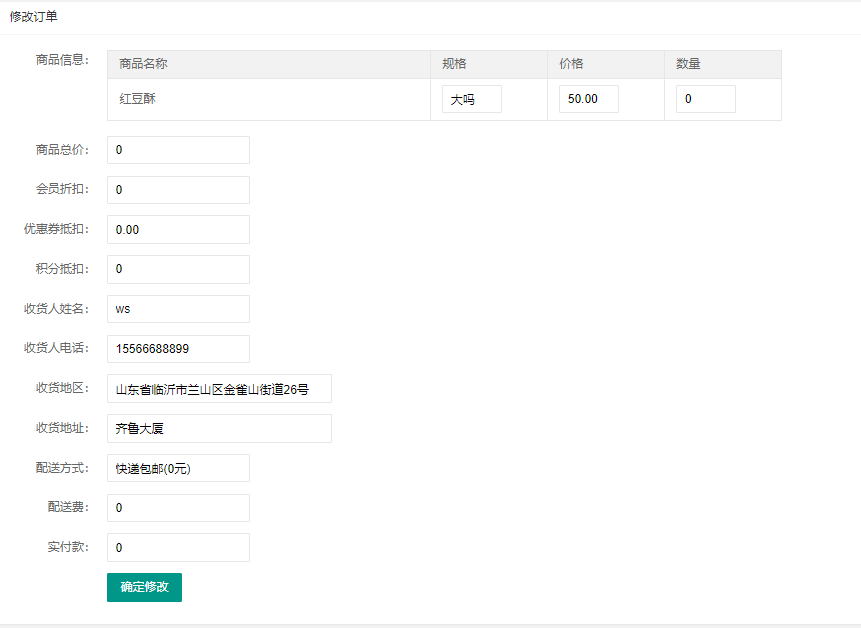Edit the 收货人姓名 field showing ws
This screenshot has height=628, width=861.
178,309
